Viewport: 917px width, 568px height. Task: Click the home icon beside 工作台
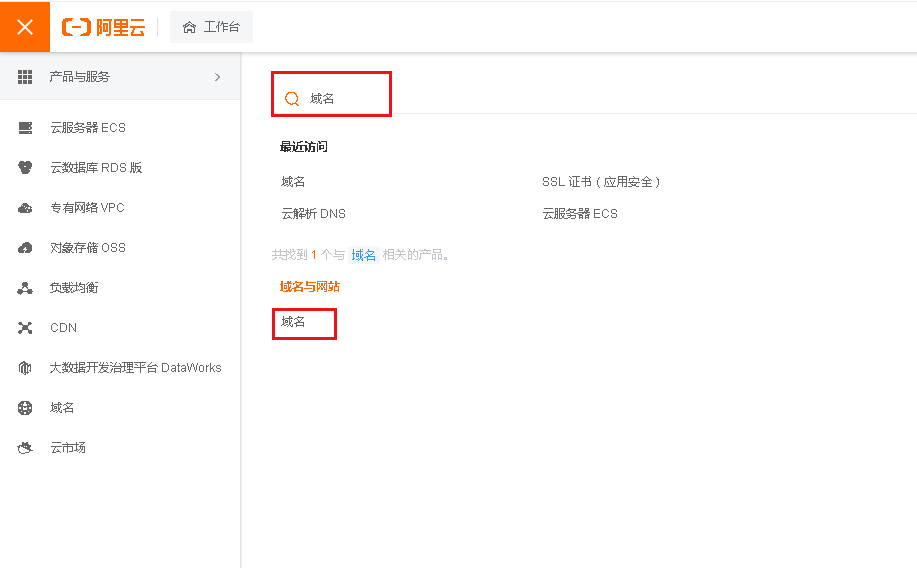coord(189,27)
